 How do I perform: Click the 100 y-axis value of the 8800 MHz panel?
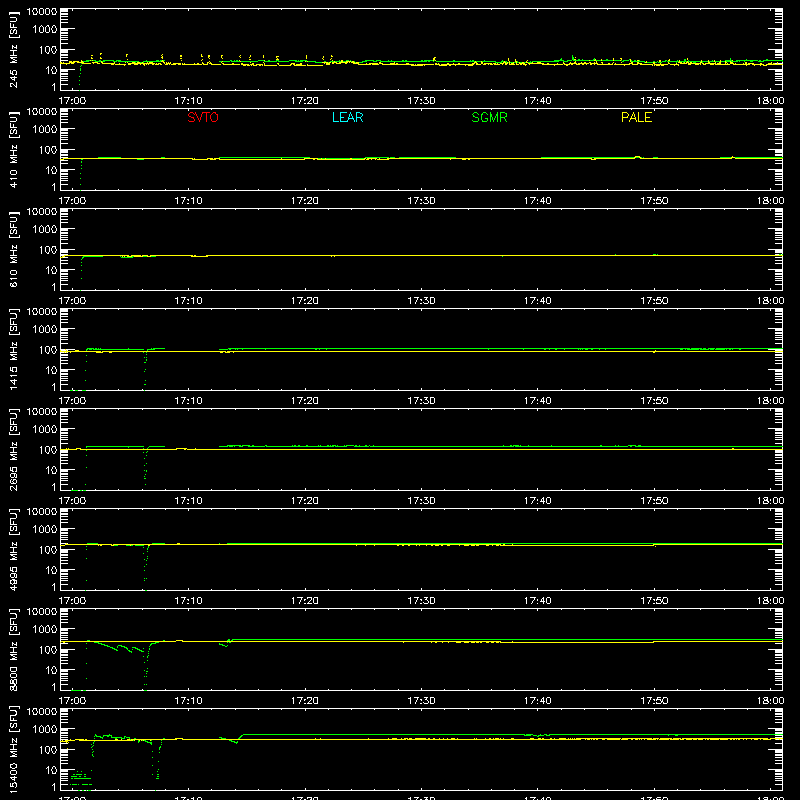click(x=48, y=649)
